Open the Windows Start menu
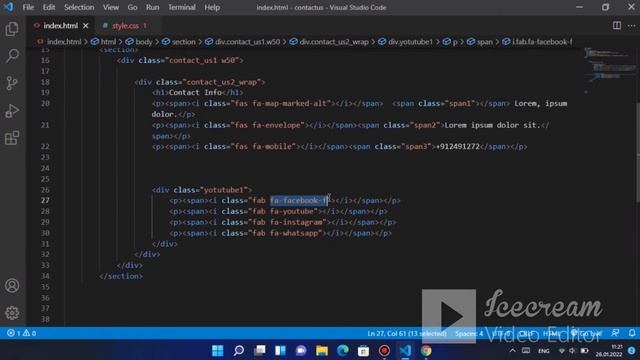Image resolution: width=640 pixels, height=360 pixels. click(218, 351)
